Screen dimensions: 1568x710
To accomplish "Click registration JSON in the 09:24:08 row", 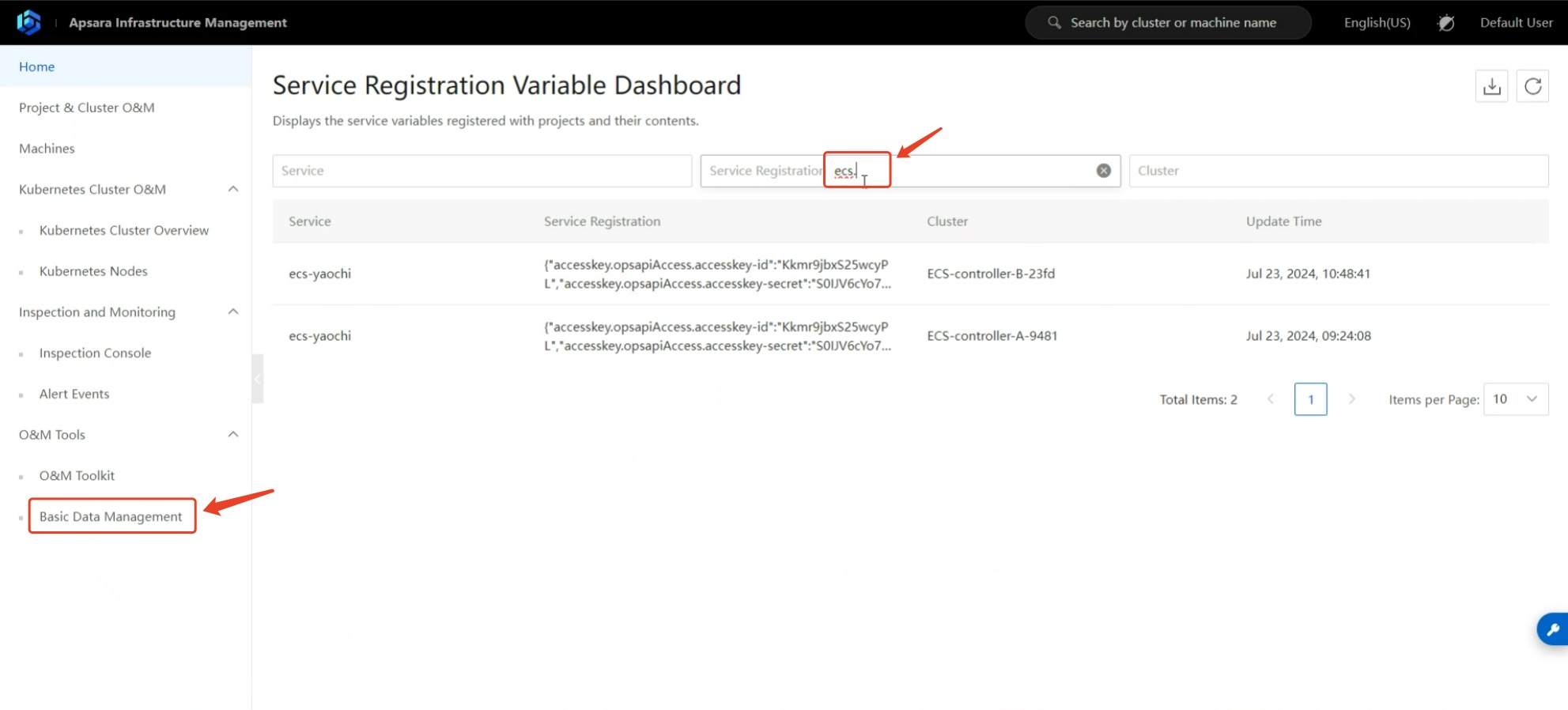I will point(717,336).
